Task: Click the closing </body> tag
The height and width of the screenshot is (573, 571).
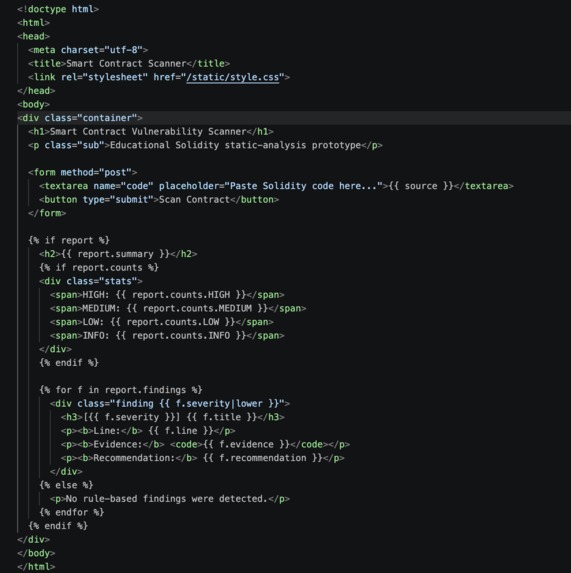Action: [x=36, y=553]
